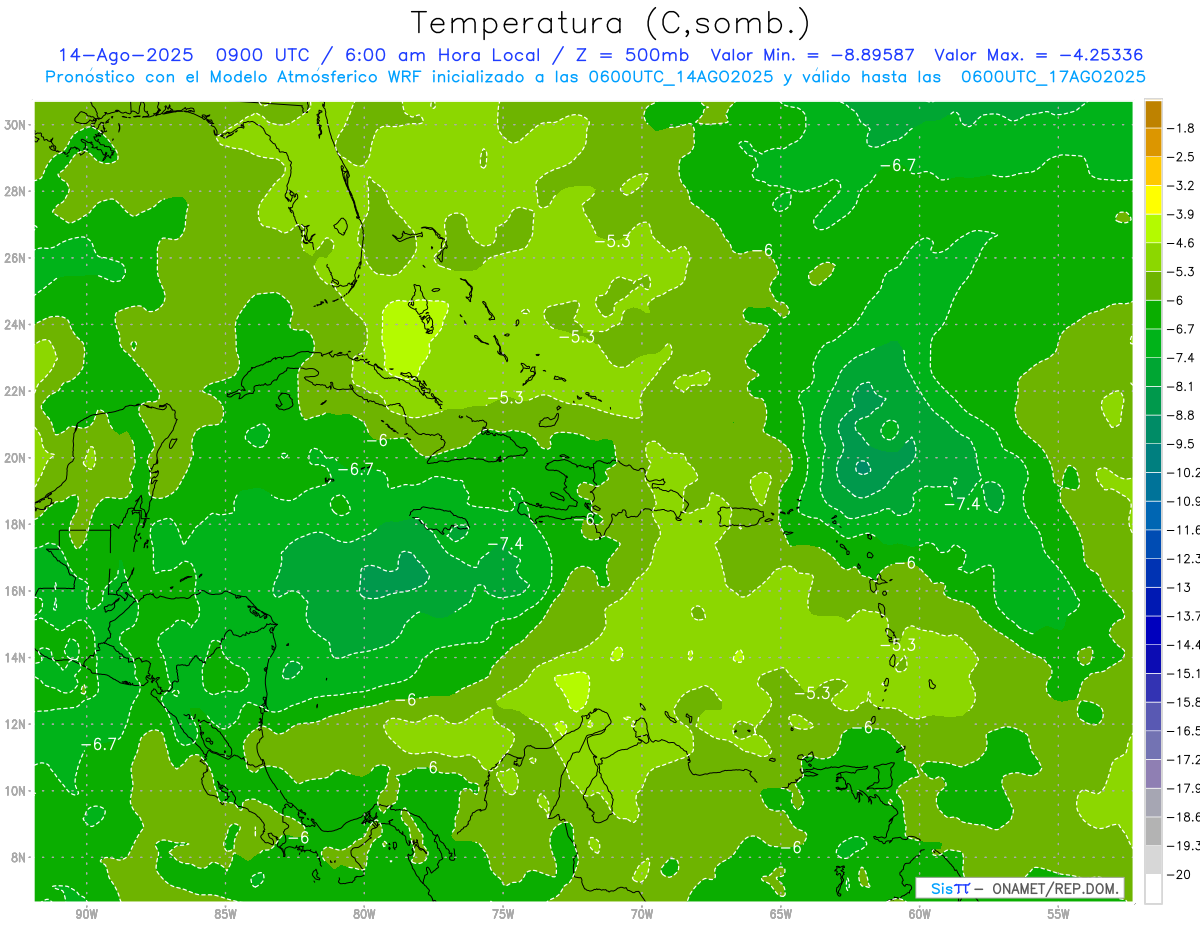
Task: Click the "-2.5" colorbar label
Action: 1182,157
